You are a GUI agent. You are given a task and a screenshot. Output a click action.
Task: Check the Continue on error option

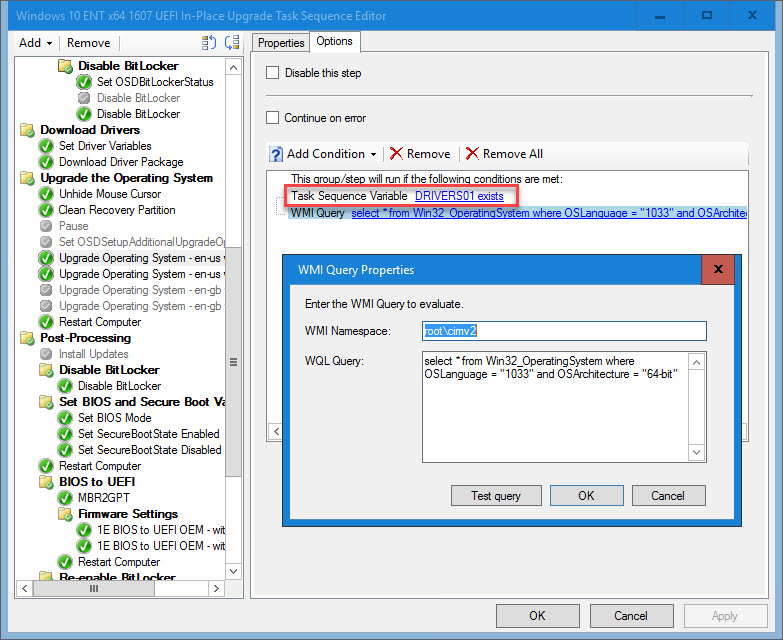[x=273, y=118]
